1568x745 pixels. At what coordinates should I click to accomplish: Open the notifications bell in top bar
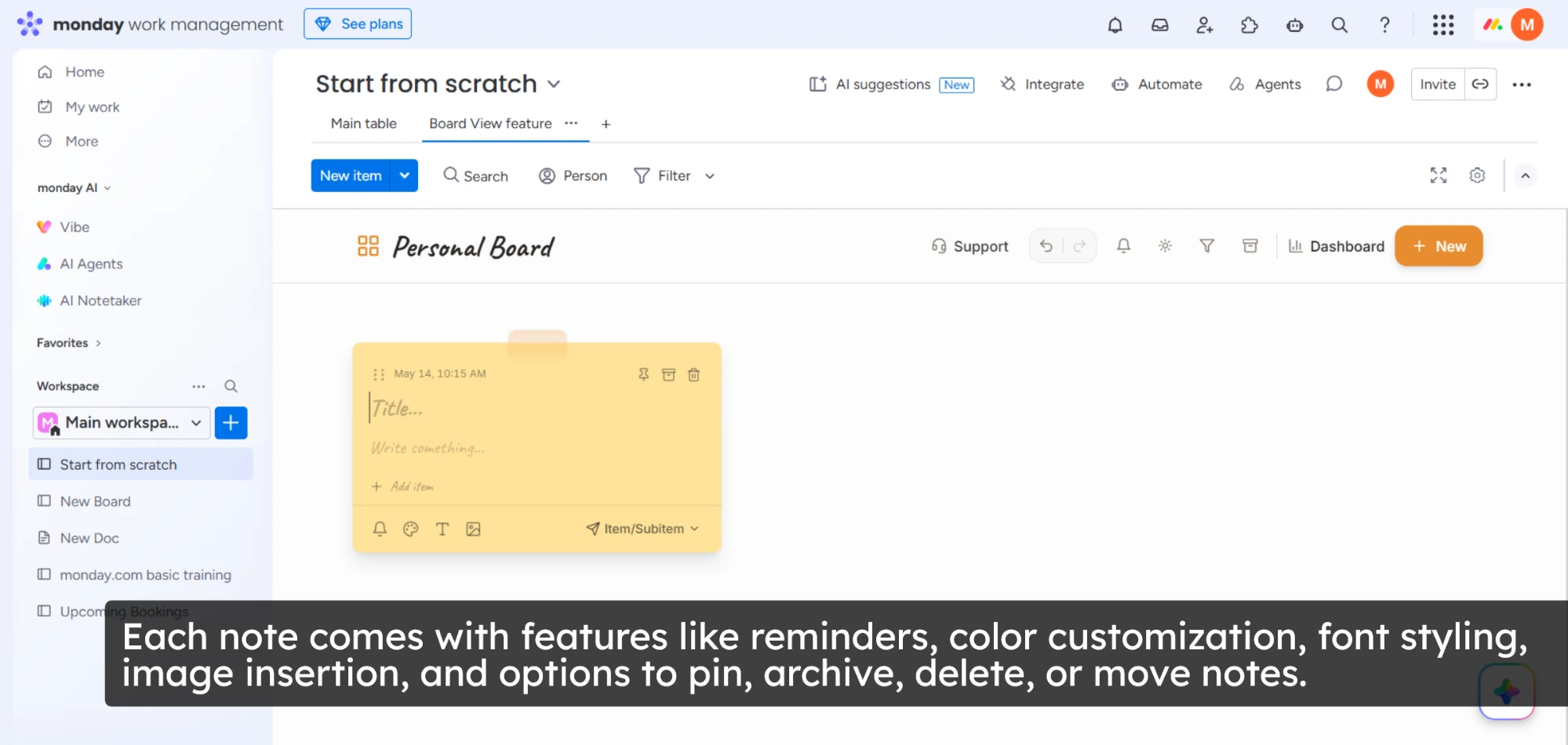tap(1115, 25)
